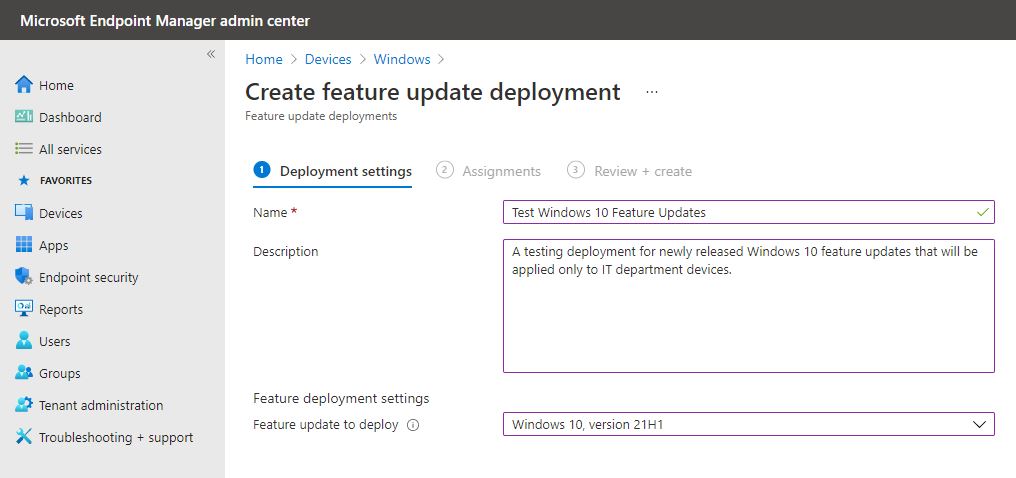
Task: Click the step 2 circle icon
Action: pos(444,170)
